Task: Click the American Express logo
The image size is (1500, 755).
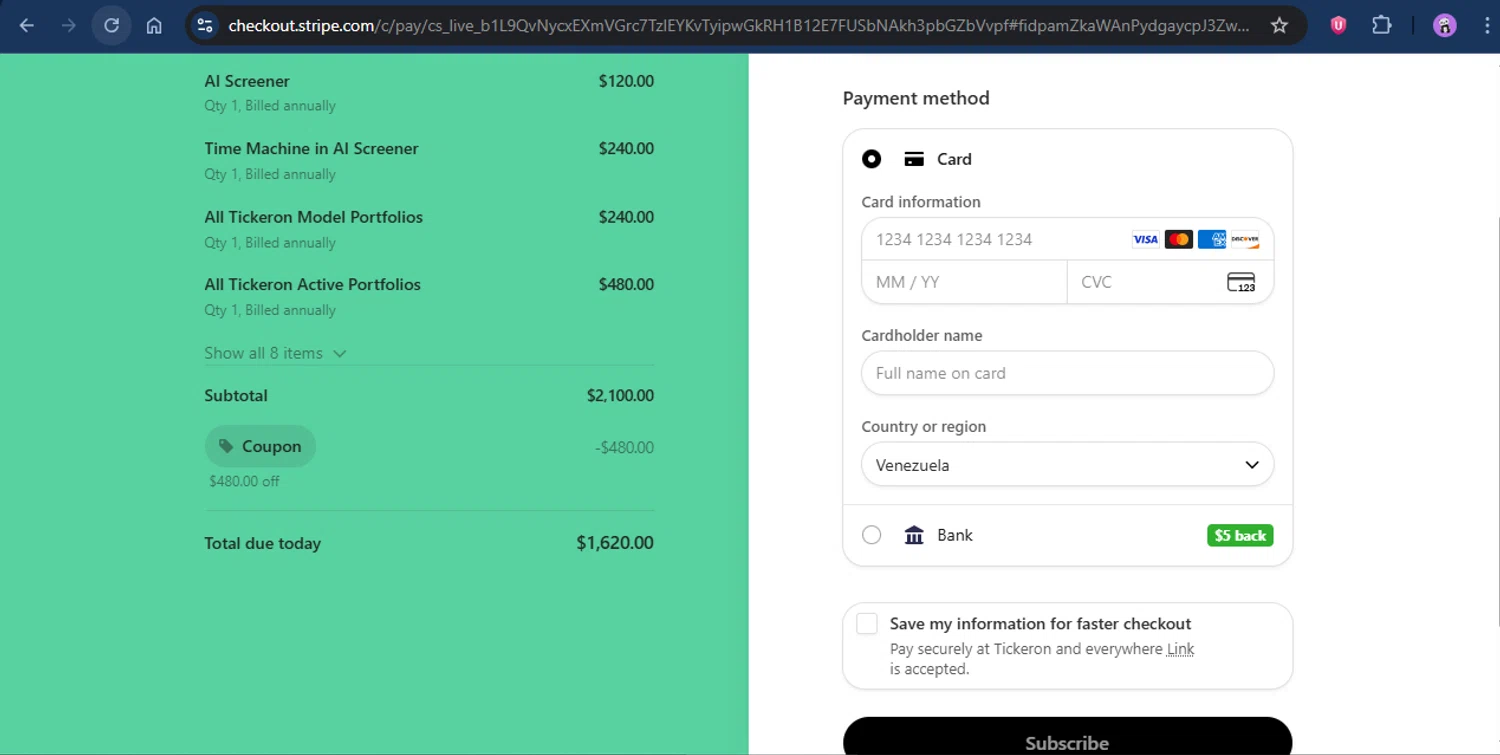Action: (x=1211, y=239)
